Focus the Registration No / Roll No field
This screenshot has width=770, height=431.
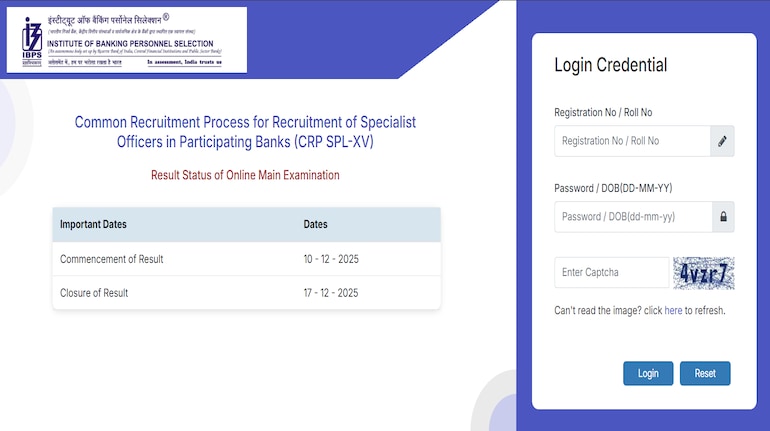[632, 141]
